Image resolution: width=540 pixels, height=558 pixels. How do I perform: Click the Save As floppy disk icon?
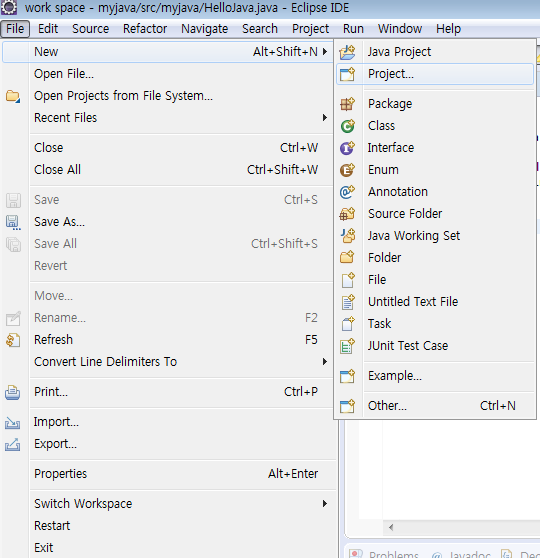[x=13, y=222]
